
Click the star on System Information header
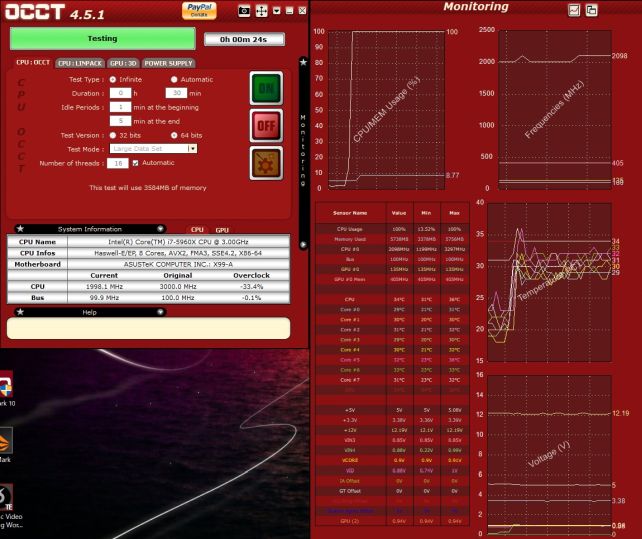20,229
